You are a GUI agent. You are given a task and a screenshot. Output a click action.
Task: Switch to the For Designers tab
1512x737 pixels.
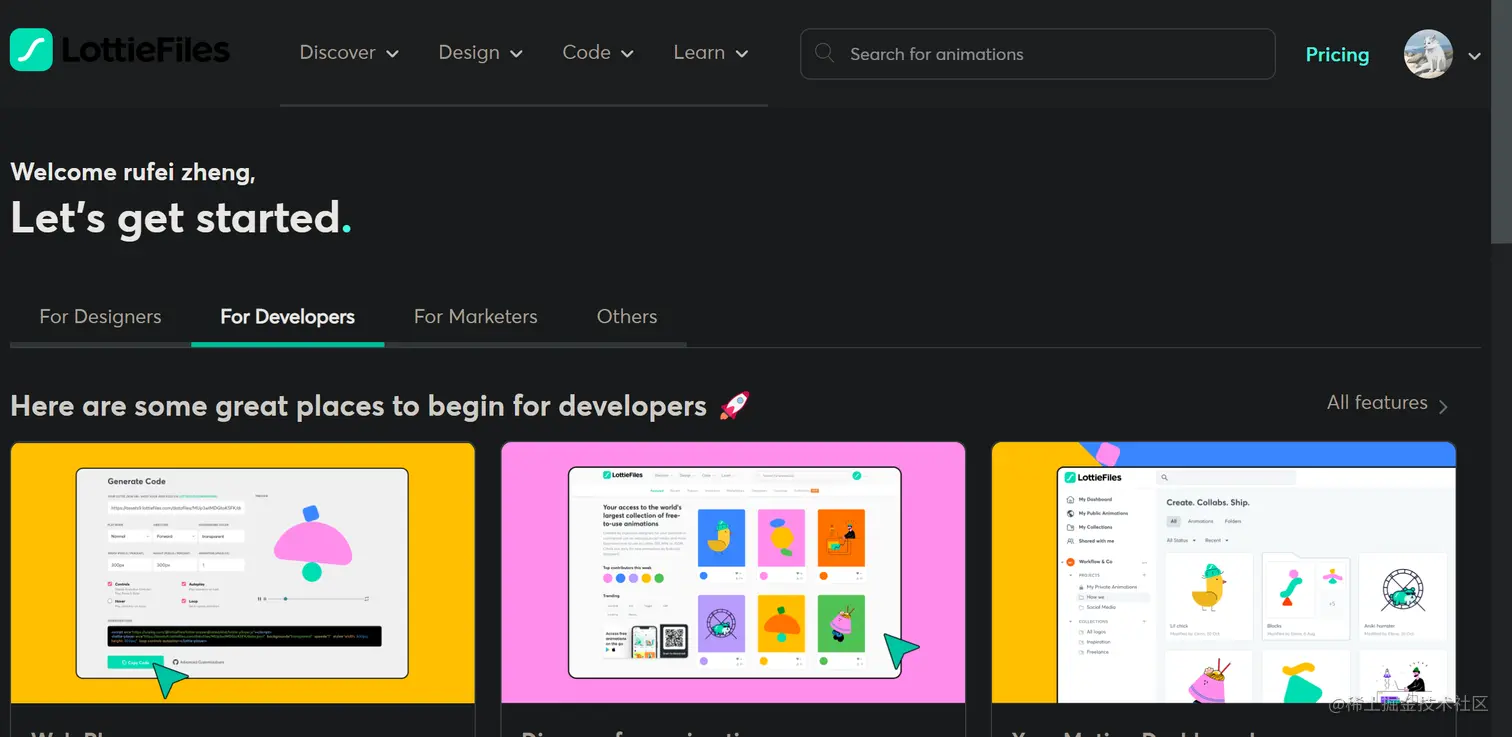point(100,316)
